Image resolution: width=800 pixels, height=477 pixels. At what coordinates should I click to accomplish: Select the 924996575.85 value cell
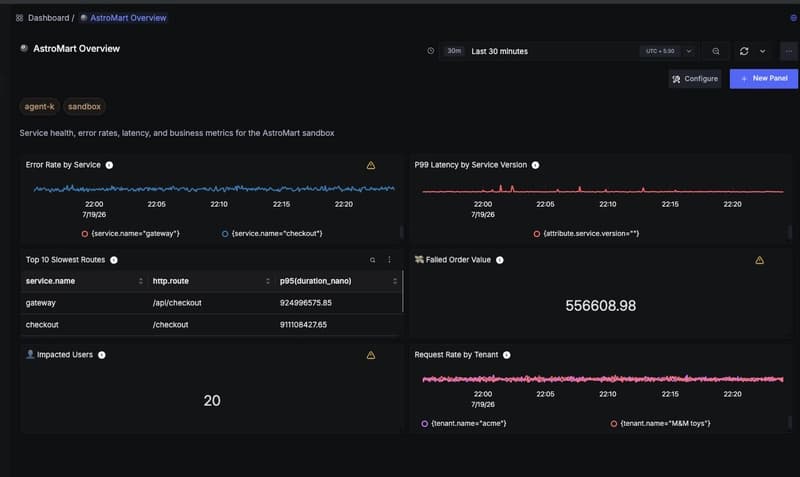coord(306,303)
